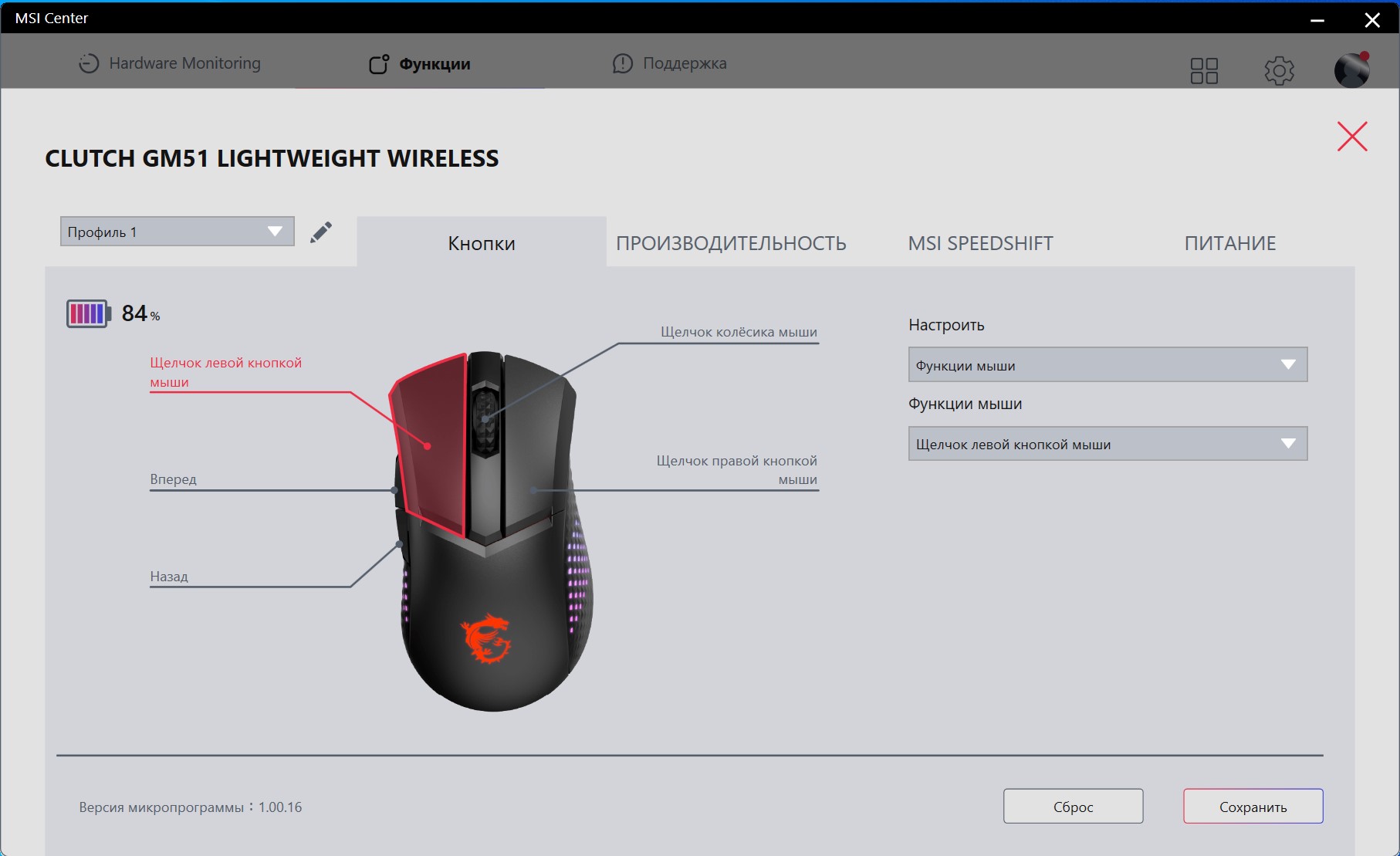The image size is (1400, 856).
Task: Minimize the MSI Center window
Action: (1317, 19)
